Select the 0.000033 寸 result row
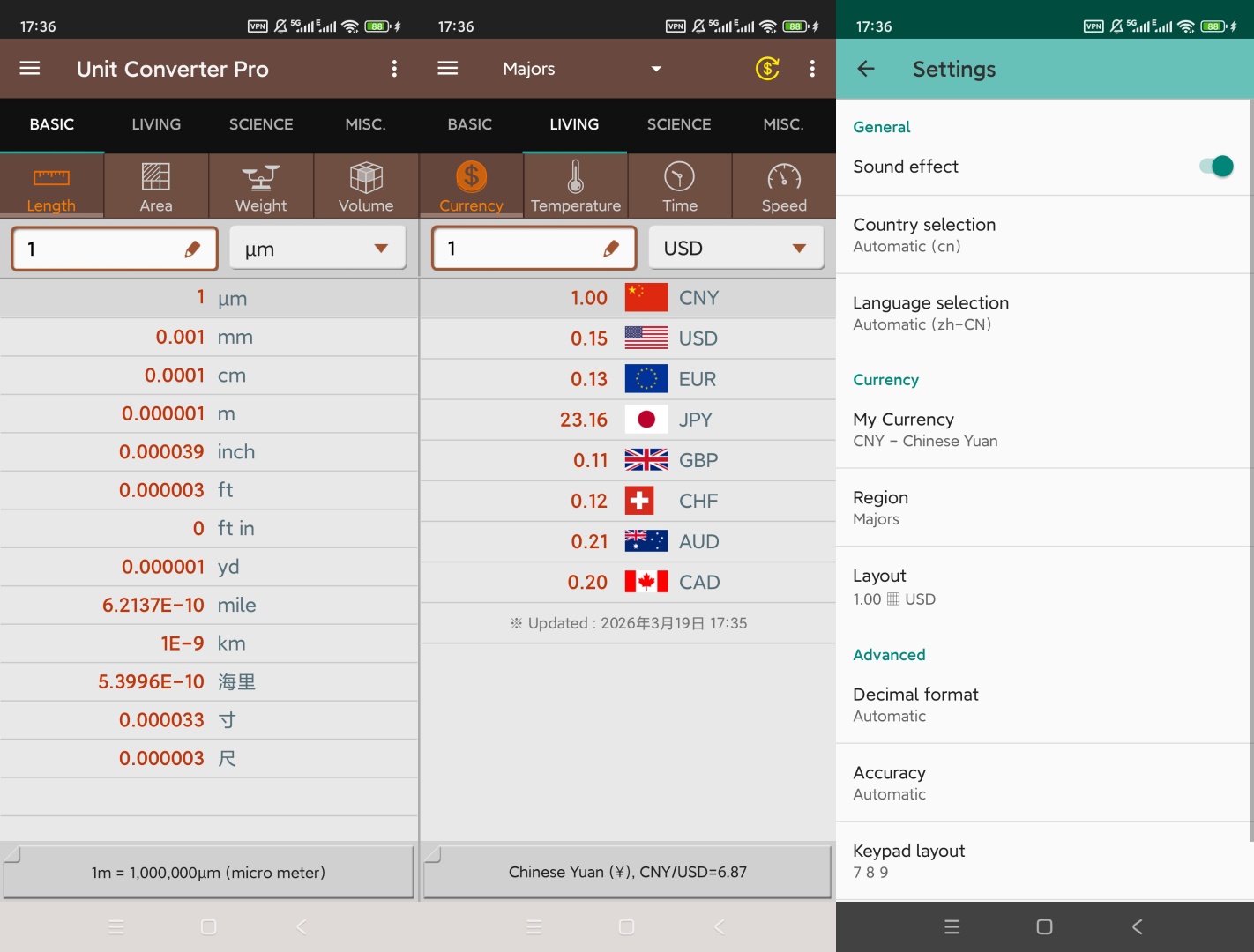The height and width of the screenshot is (952, 1254). [209, 720]
